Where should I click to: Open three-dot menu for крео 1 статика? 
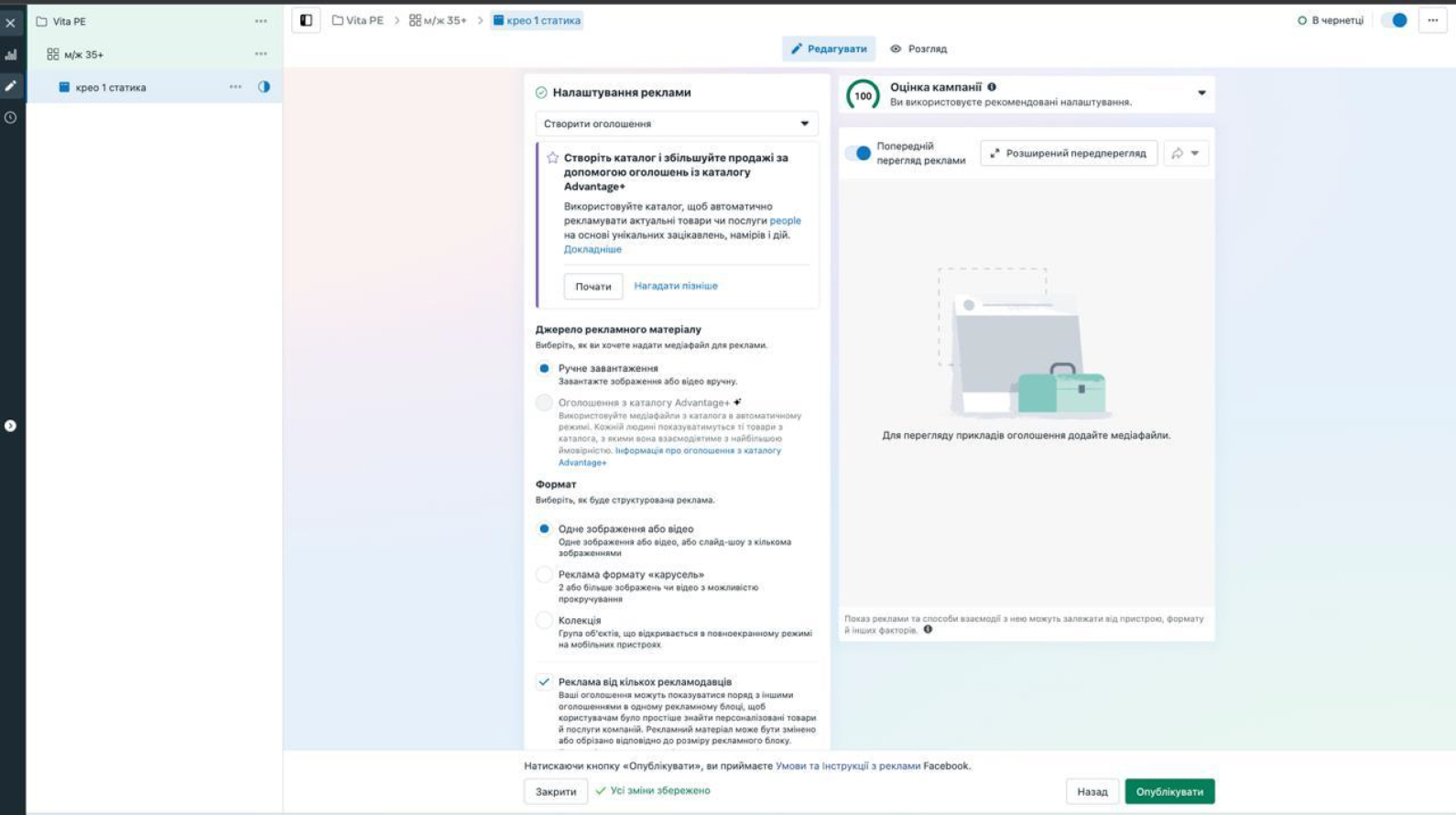pos(235,87)
